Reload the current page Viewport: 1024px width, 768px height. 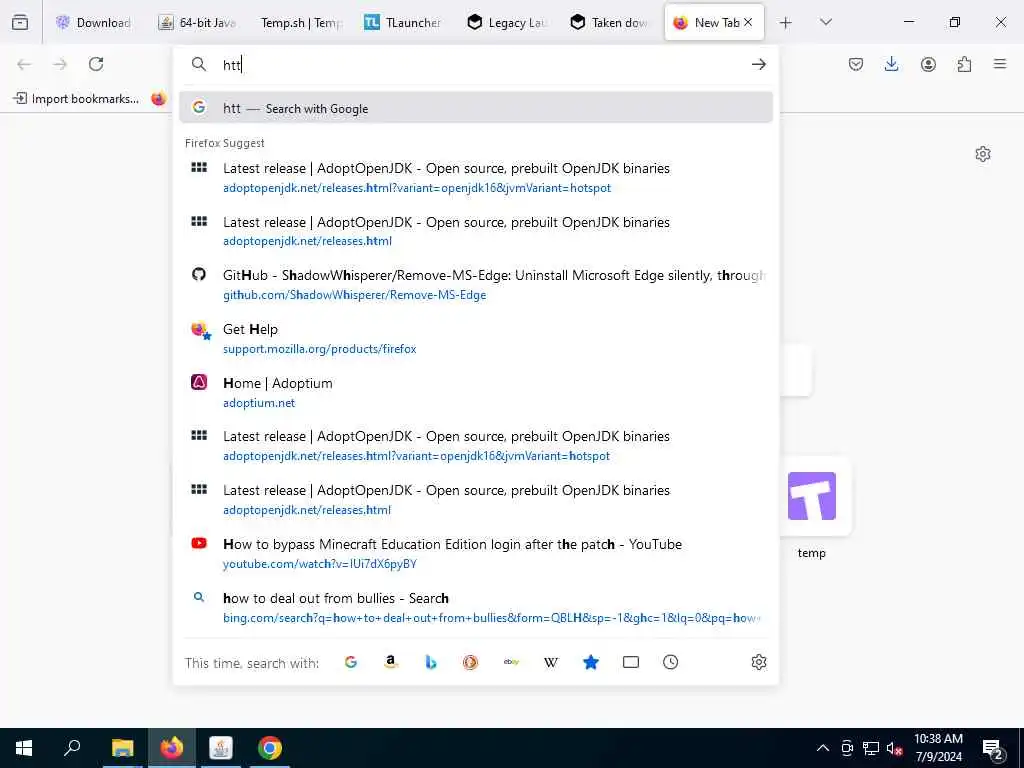(x=96, y=64)
